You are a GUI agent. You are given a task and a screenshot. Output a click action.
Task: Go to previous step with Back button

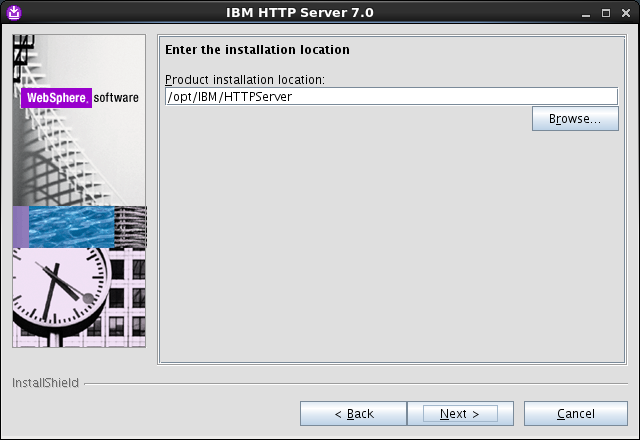[353, 413]
